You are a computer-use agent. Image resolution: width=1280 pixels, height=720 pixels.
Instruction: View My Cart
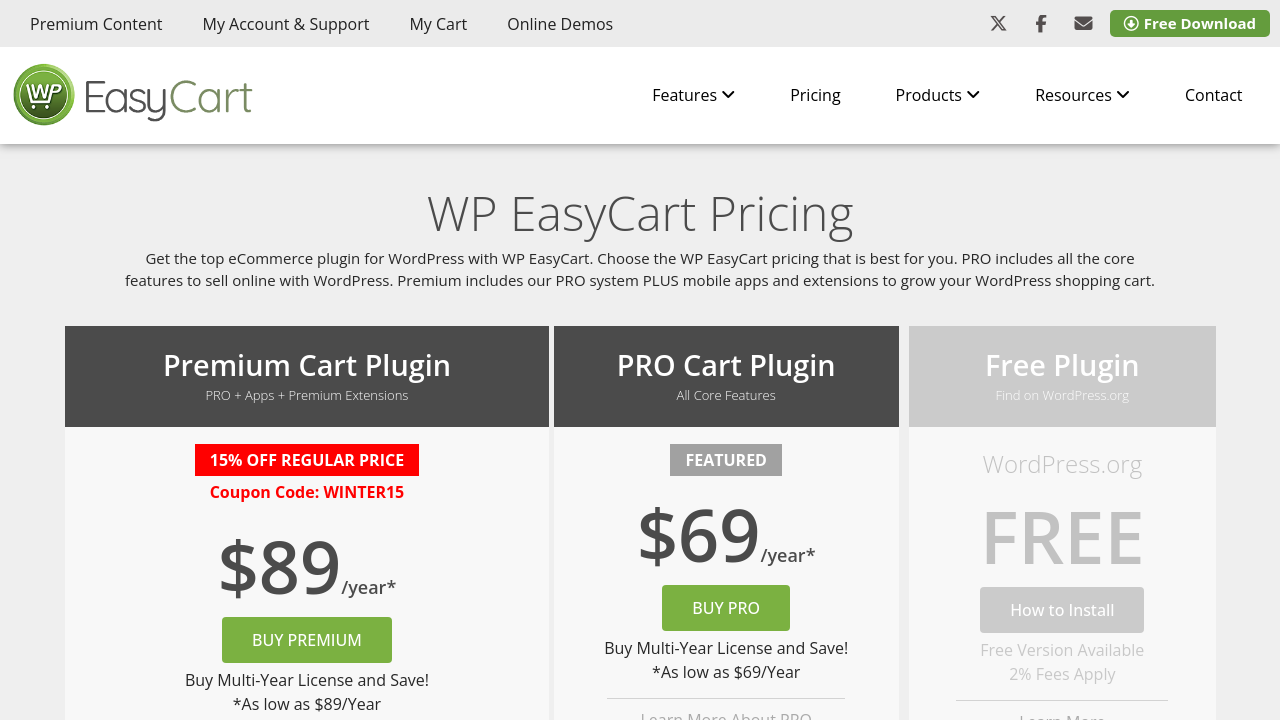point(438,24)
